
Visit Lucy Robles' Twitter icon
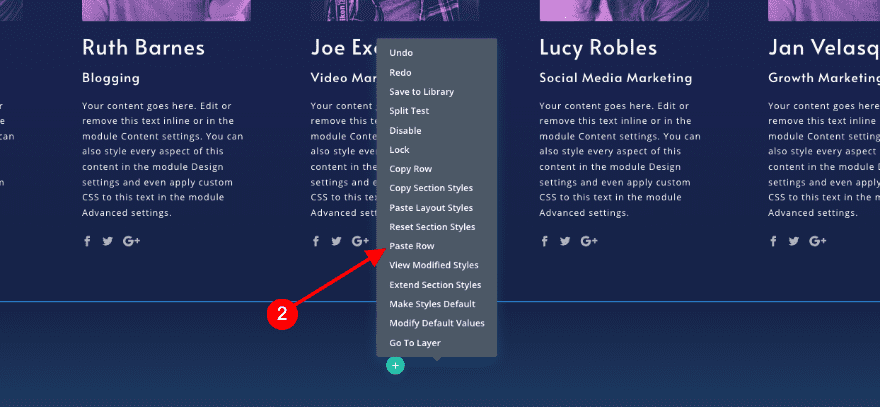click(x=565, y=241)
